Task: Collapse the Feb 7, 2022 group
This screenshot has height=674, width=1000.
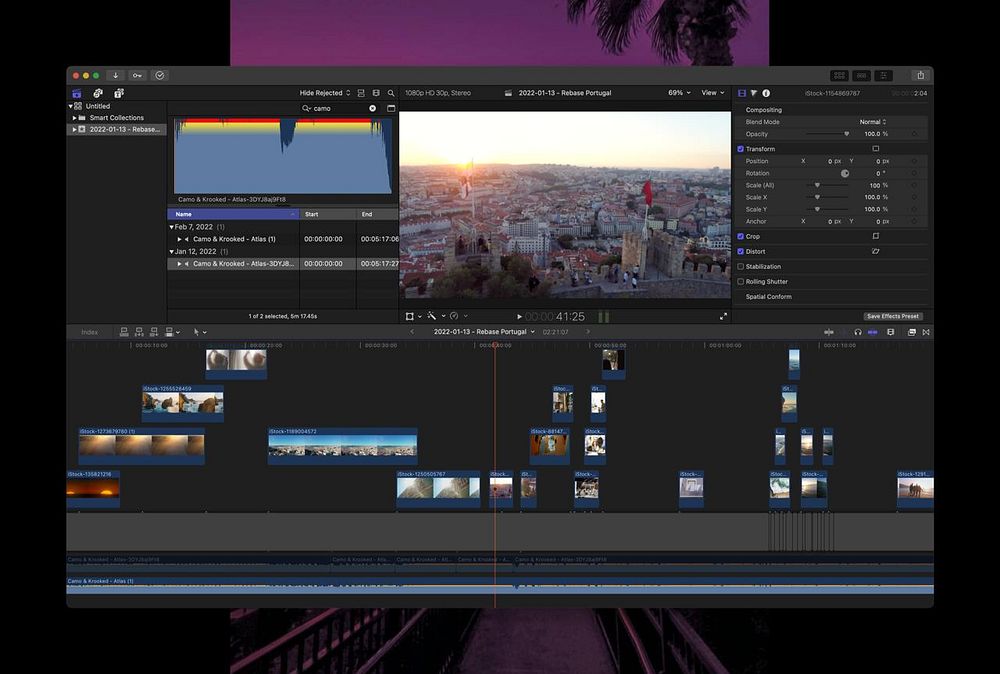Action: coord(171,227)
